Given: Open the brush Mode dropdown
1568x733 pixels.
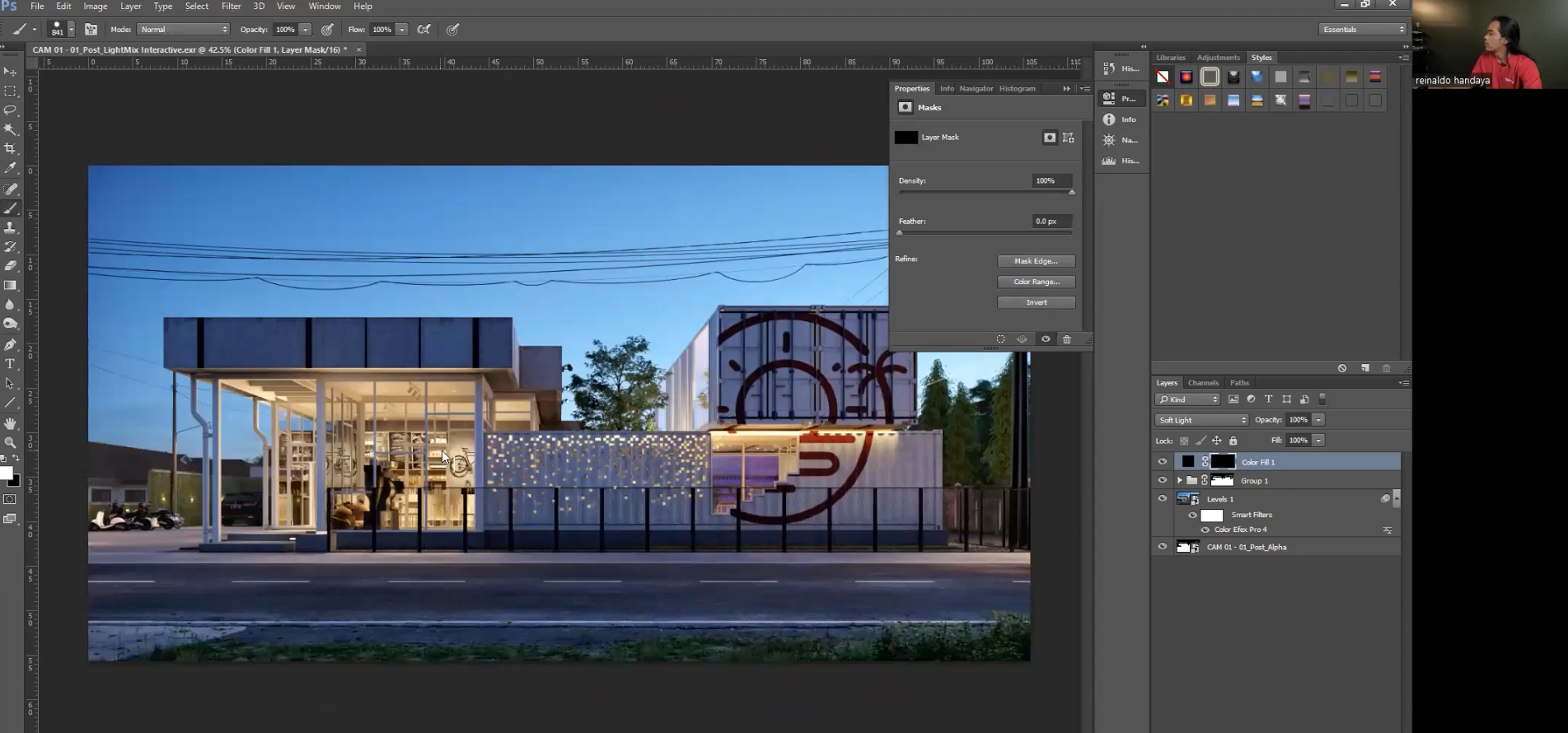Looking at the screenshot, I should point(183,29).
